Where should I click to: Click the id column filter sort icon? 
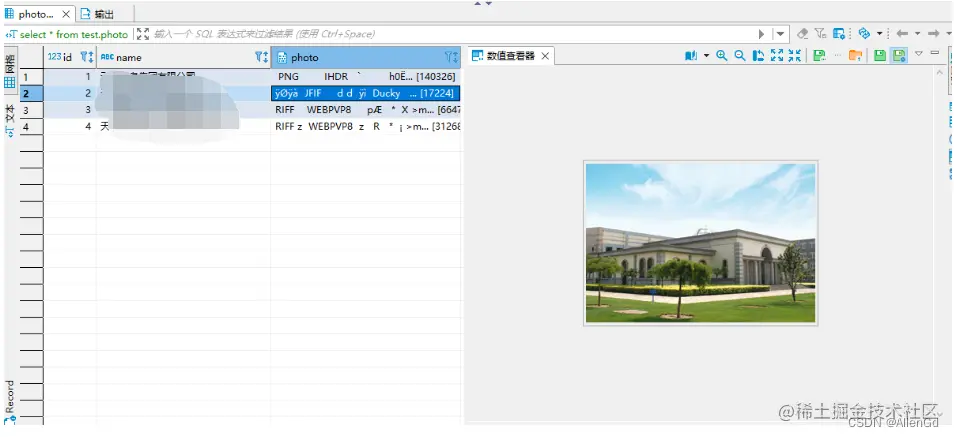[x=87, y=57]
